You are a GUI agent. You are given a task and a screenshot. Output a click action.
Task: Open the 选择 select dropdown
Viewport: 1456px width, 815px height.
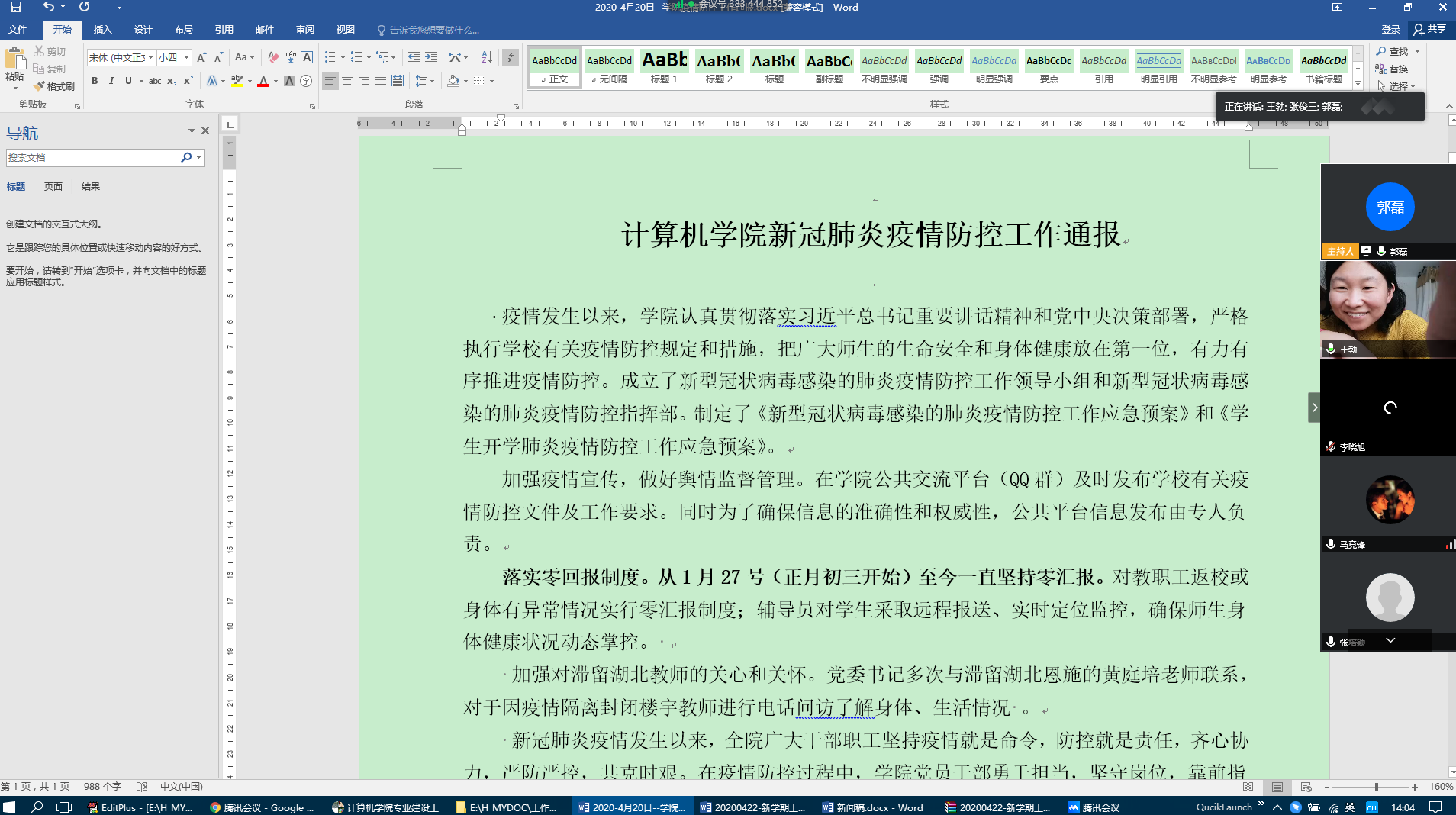point(1398,86)
